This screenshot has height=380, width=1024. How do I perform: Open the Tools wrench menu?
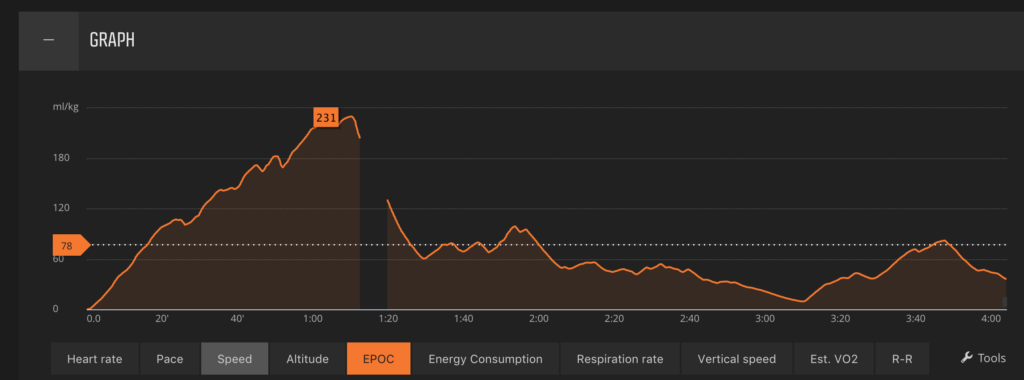(984, 358)
